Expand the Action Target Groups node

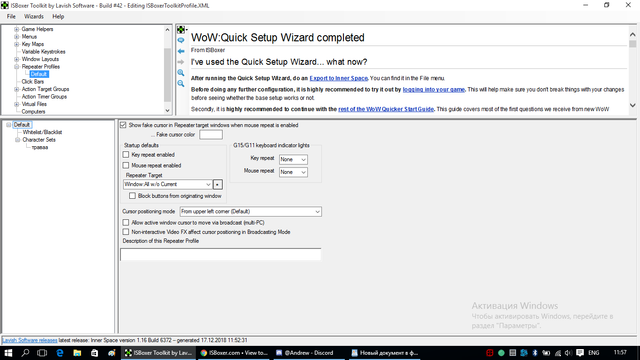tap(17, 89)
